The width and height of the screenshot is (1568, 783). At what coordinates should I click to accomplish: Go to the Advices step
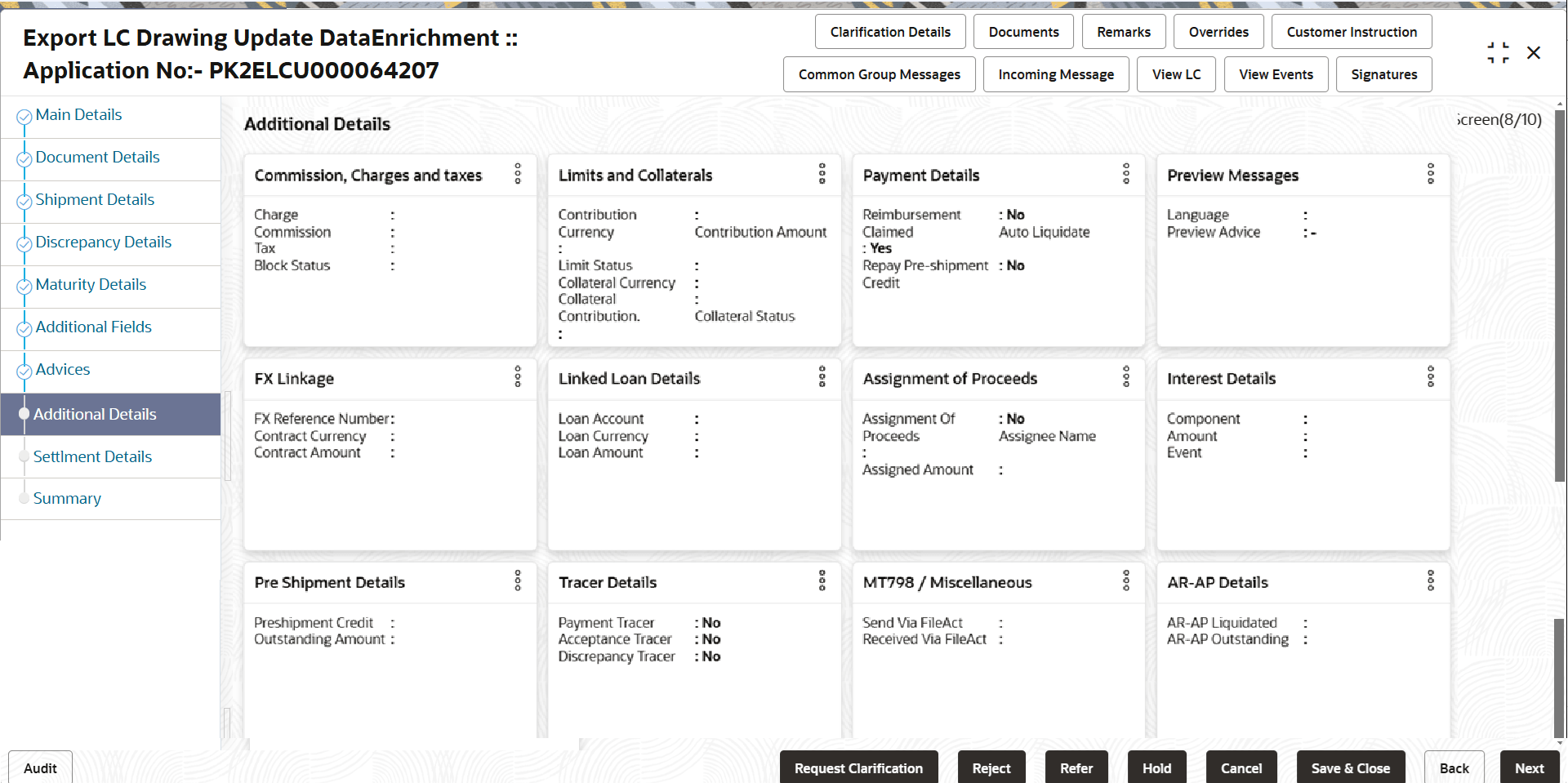pyautogui.click(x=63, y=370)
